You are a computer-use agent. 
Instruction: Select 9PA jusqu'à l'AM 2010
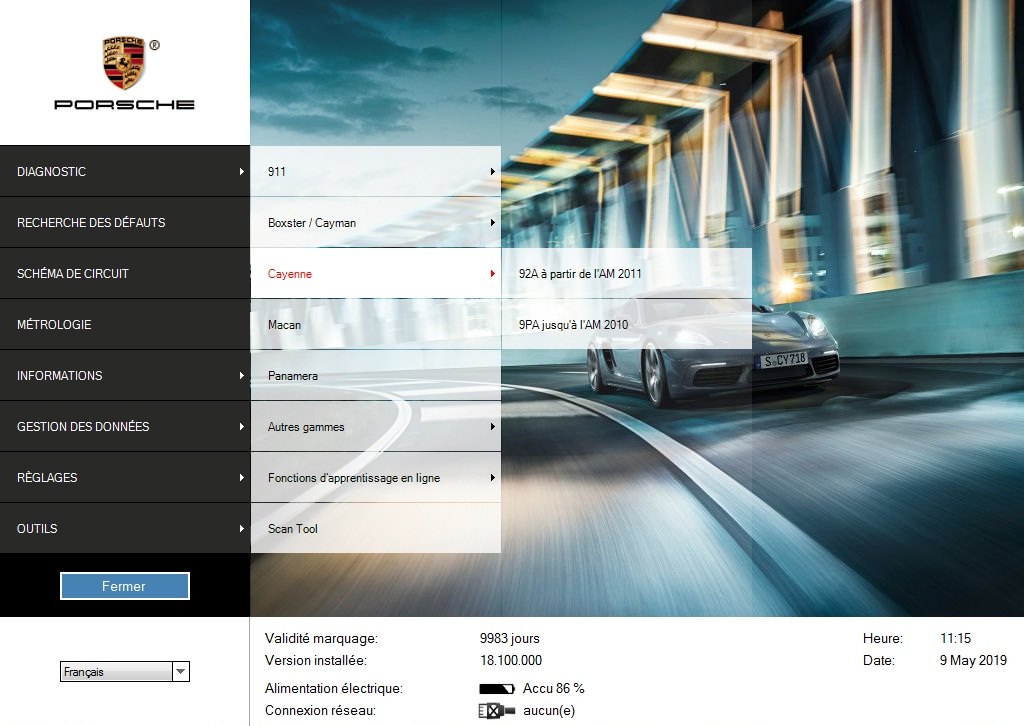(x=626, y=324)
